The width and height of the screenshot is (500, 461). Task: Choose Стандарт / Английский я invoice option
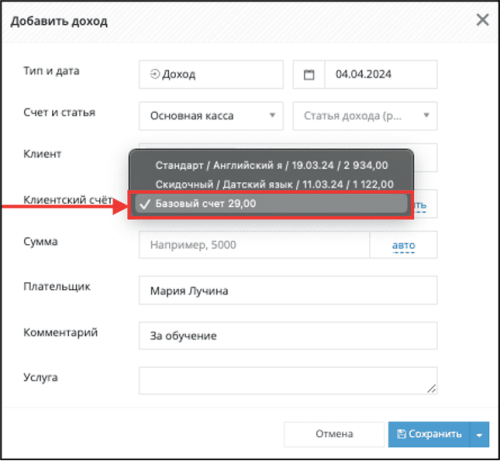(271, 165)
